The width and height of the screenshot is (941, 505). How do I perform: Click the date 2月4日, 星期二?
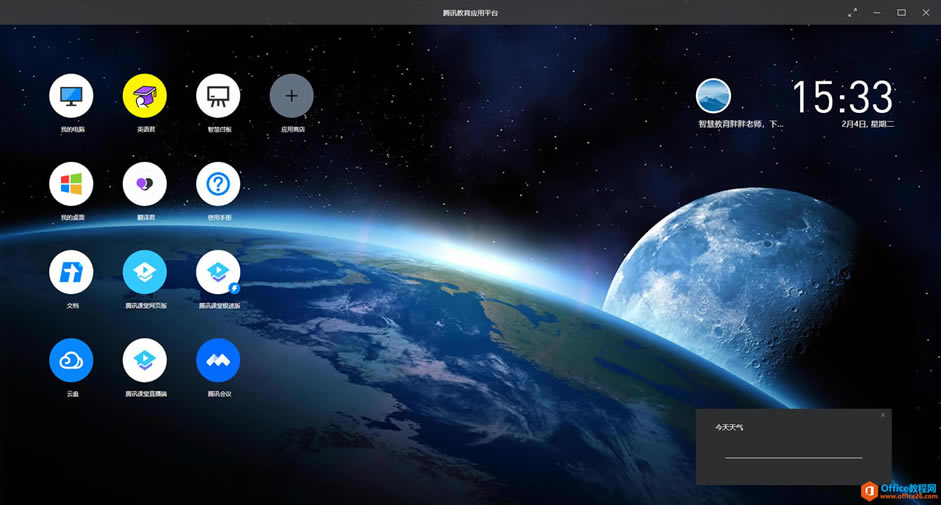pyautogui.click(x=867, y=124)
